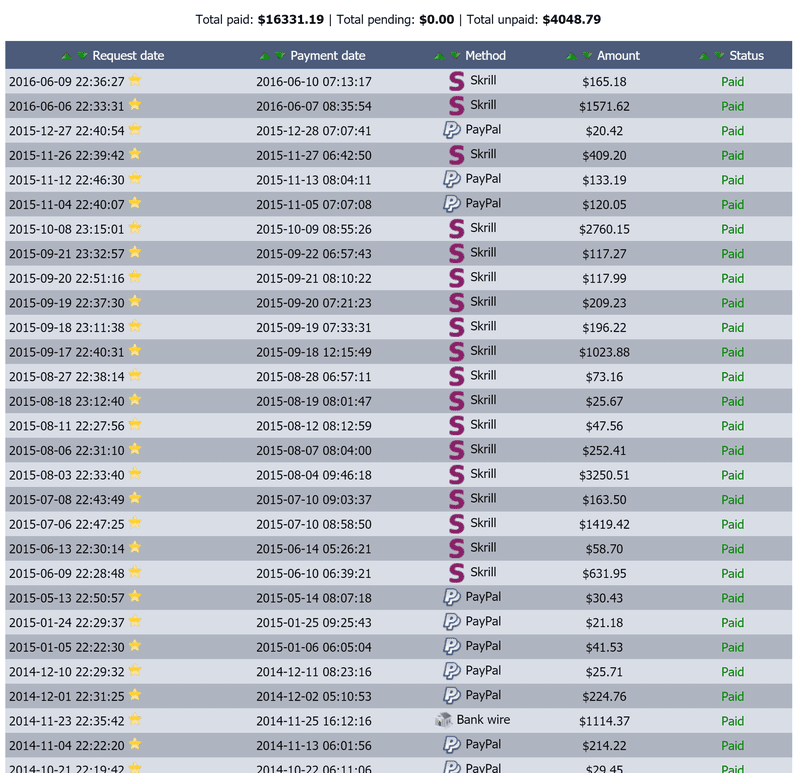Click request date 2015-09-19 22:37:30
This screenshot has width=800, height=773.
click(x=67, y=303)
